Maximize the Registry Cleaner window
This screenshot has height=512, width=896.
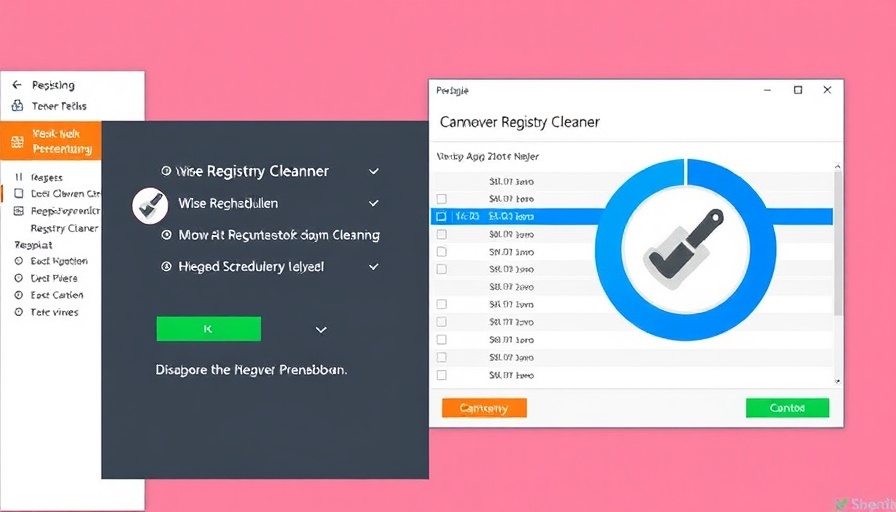[x=798, y=90]
